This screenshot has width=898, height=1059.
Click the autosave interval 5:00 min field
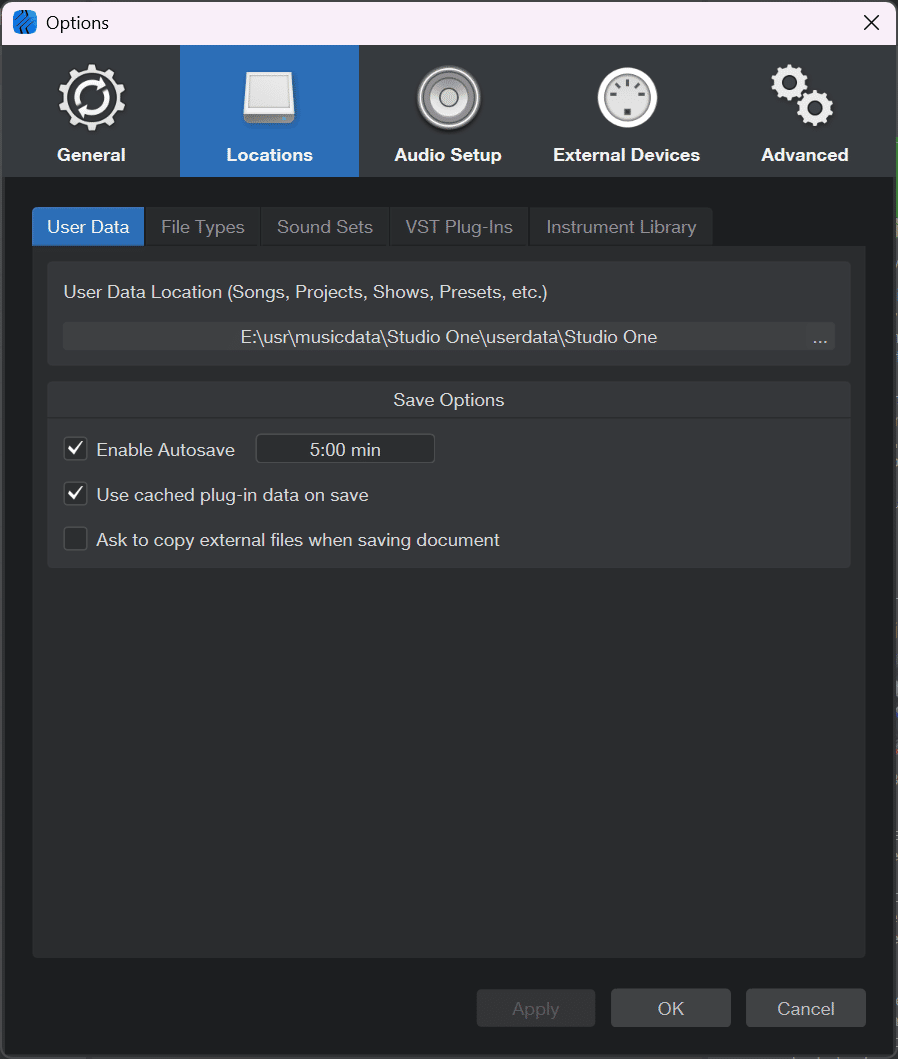345,449
